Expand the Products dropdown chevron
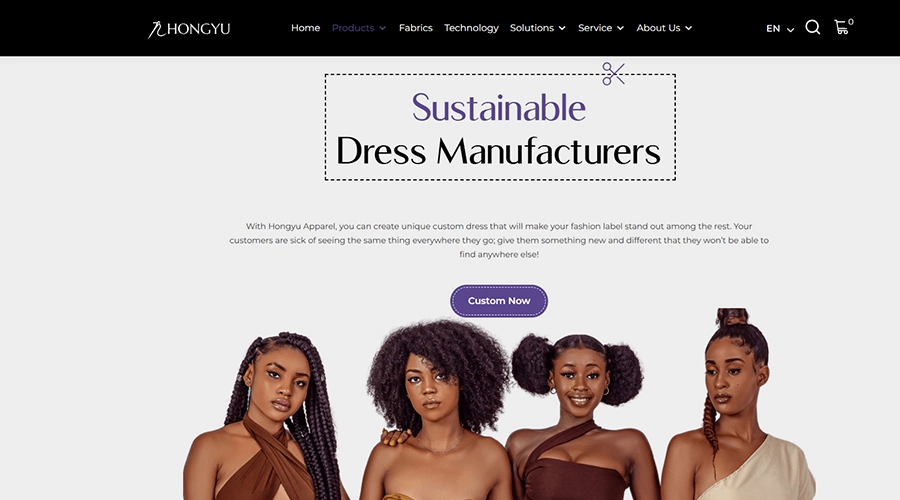 (382, 28)
